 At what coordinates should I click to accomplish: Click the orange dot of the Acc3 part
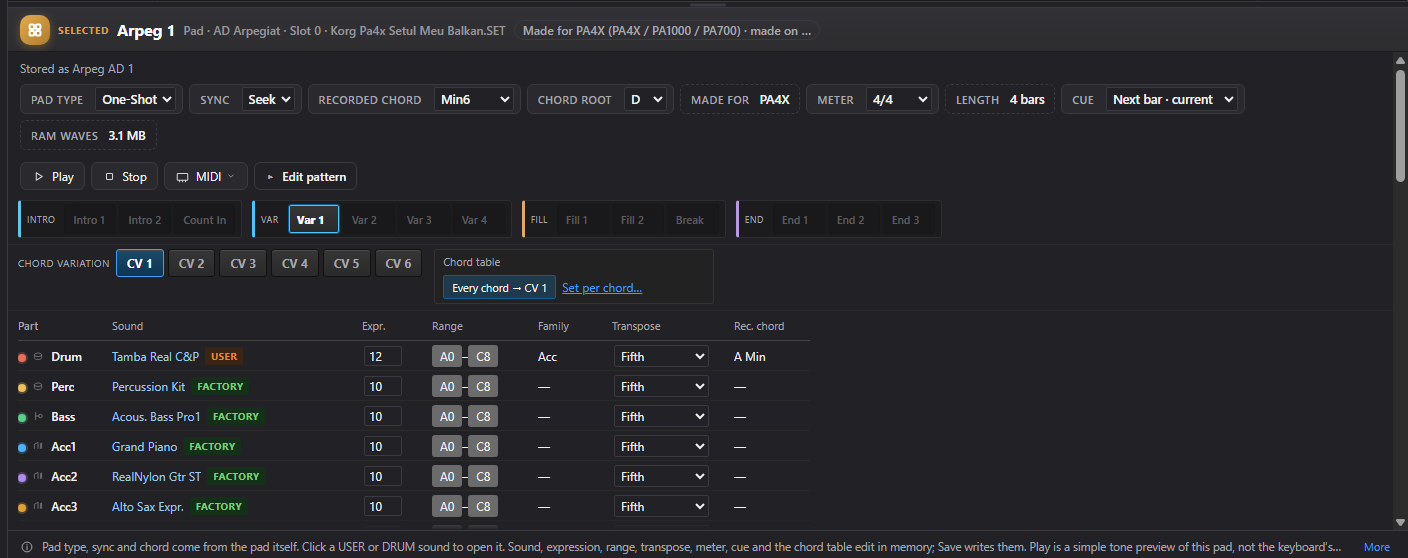[22, 507]
